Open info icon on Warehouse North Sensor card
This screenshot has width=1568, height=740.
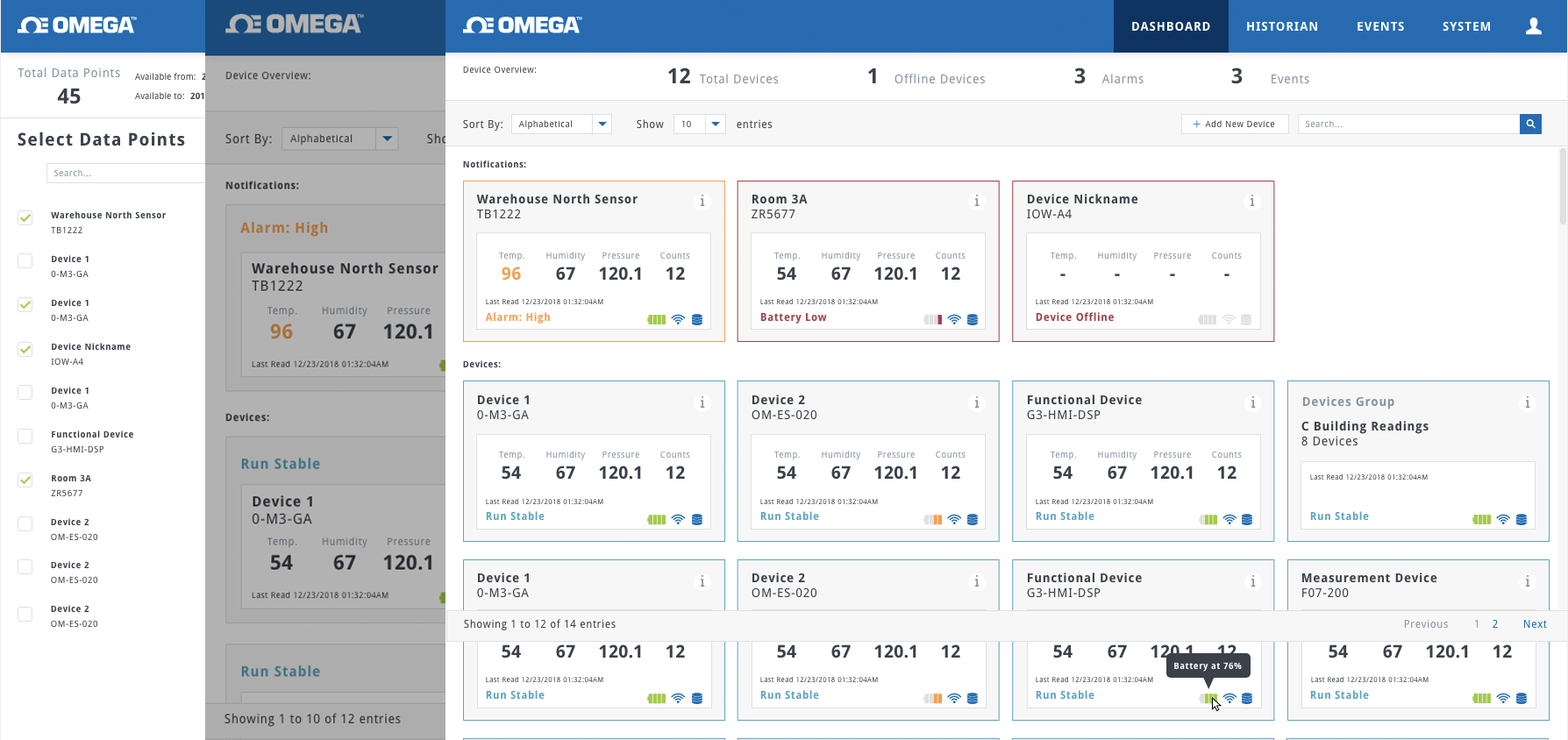tap(702, 202)
